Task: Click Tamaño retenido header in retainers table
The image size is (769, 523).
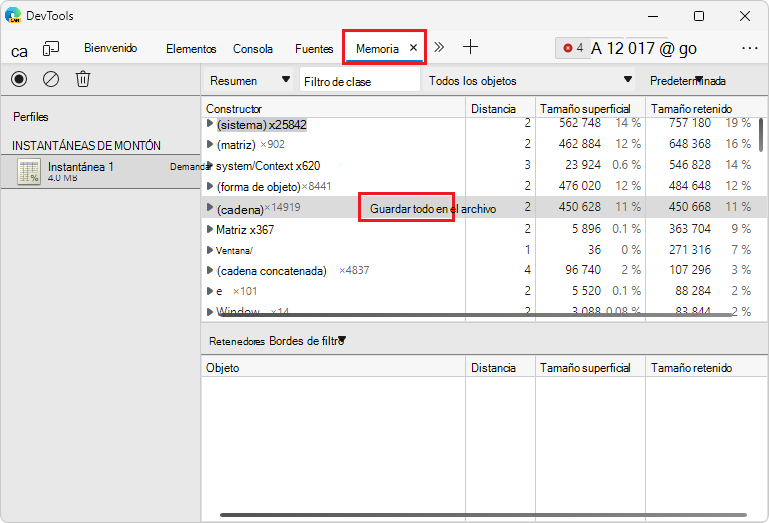Action: pyautogui.click(x=706, y=367)
